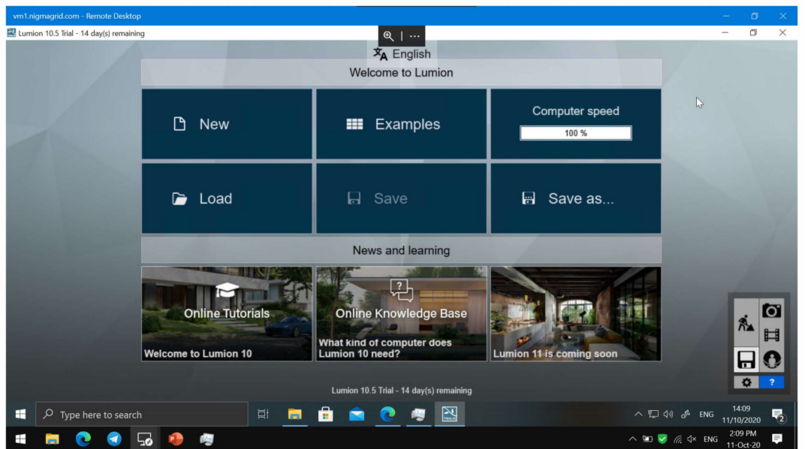The image size is (805, 449).
Task: Open File Explorer in remote taskbar
Action: click(295, 414)
